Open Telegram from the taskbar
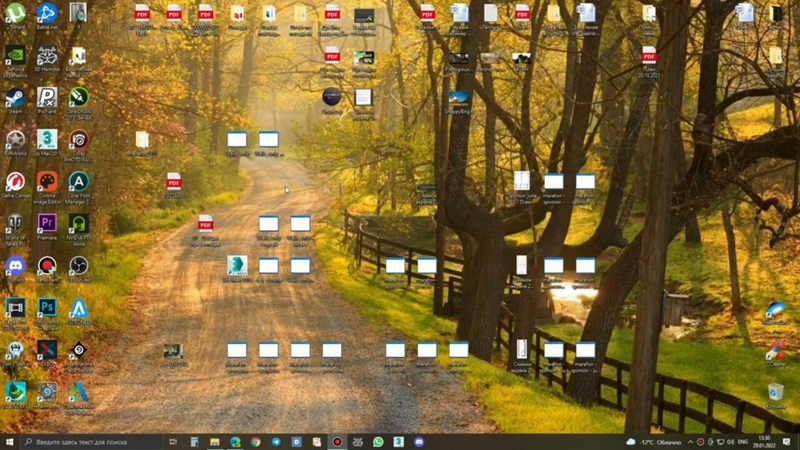This screenshot has height=450, width=800. tap(276, 442)
